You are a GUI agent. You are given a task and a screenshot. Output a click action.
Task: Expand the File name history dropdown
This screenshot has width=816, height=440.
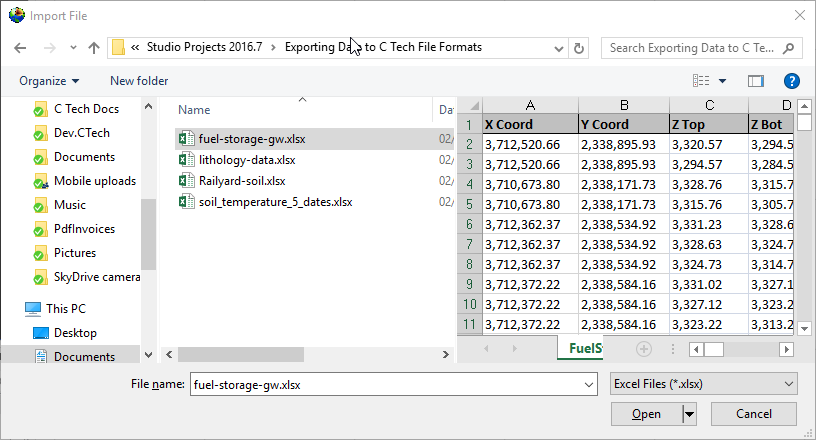[x=587, y=384]
